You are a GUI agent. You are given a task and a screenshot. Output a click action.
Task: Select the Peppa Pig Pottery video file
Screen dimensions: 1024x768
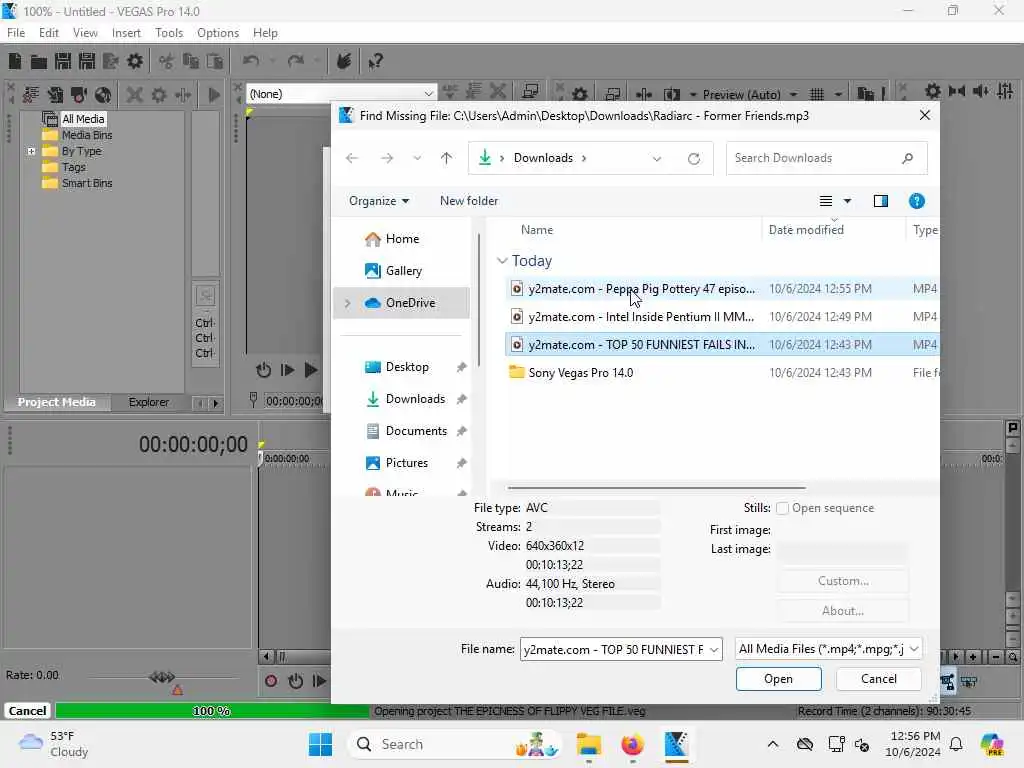(x=721, y=289)
